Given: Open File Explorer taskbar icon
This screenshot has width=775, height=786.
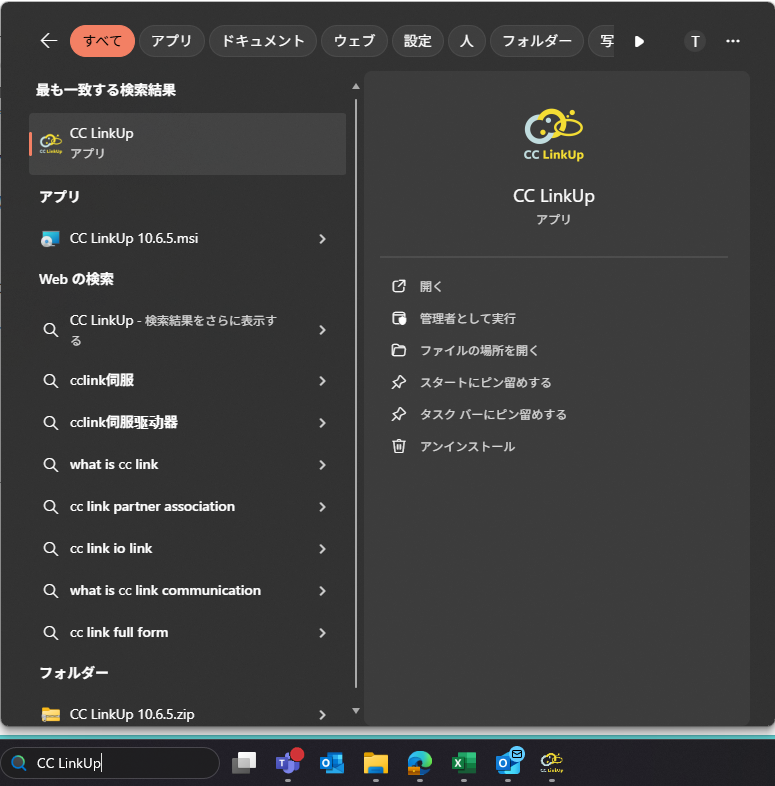Looking at the screenshot, I should 375,763.
